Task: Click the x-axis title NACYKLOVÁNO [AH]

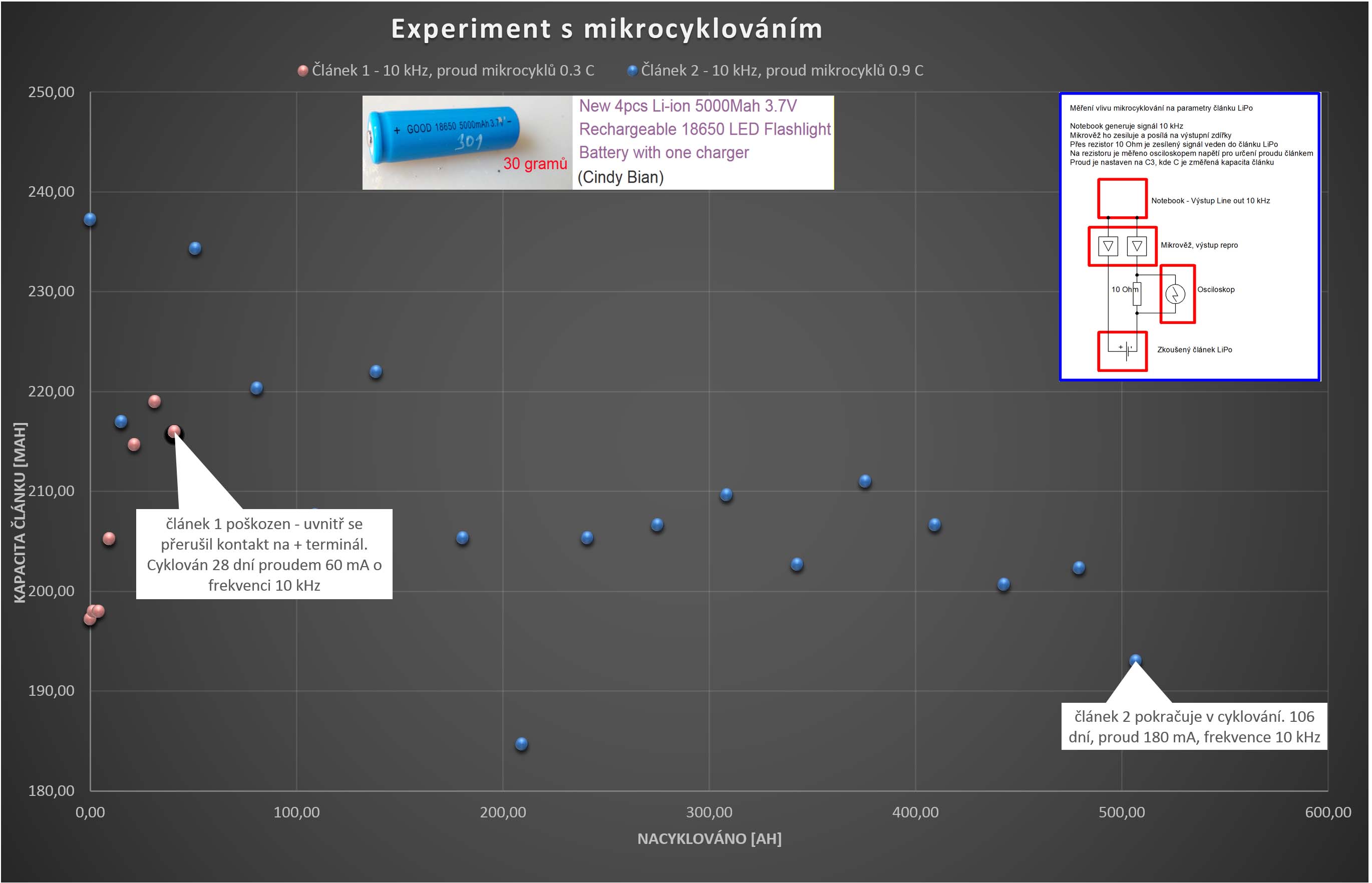Action: pyautogui.click(x=709, y=838)
